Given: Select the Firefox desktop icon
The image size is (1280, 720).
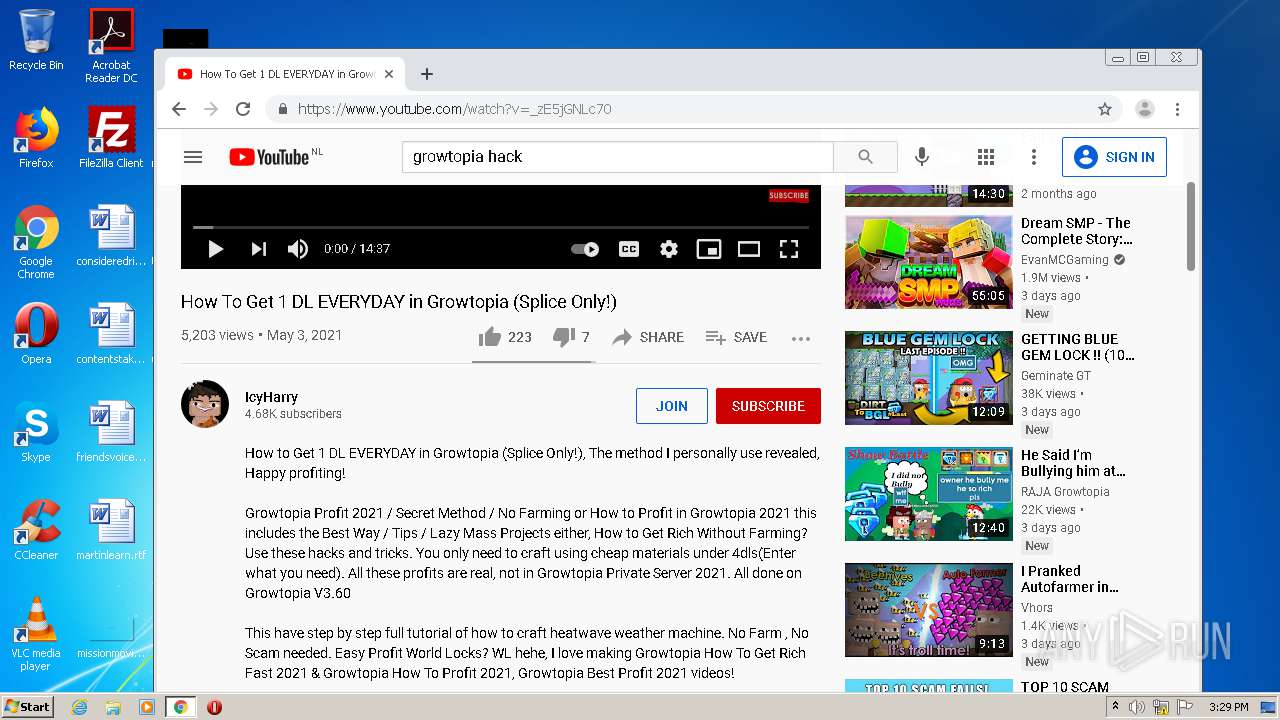Looking at the screenshot, I should [36, 137].
